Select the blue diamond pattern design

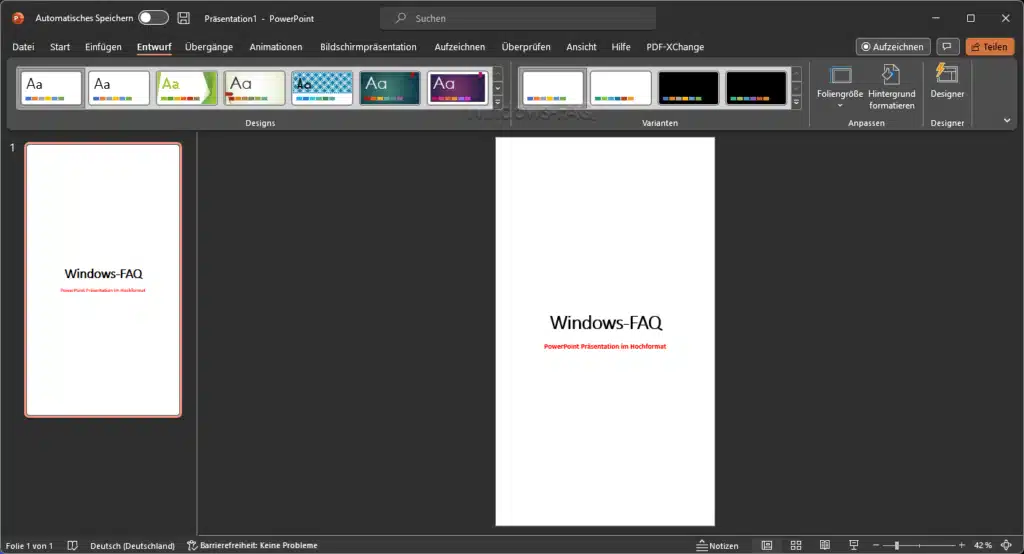point(323,88)
